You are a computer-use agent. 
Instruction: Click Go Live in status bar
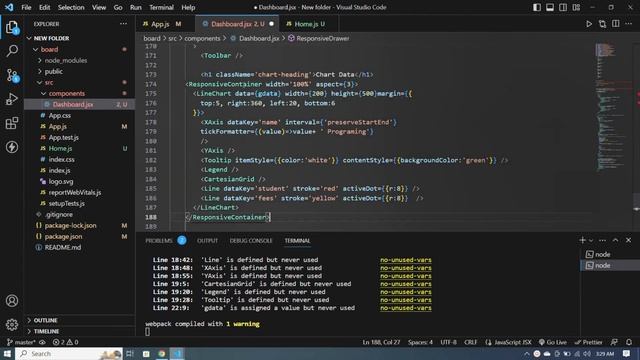tap(553, 342)
